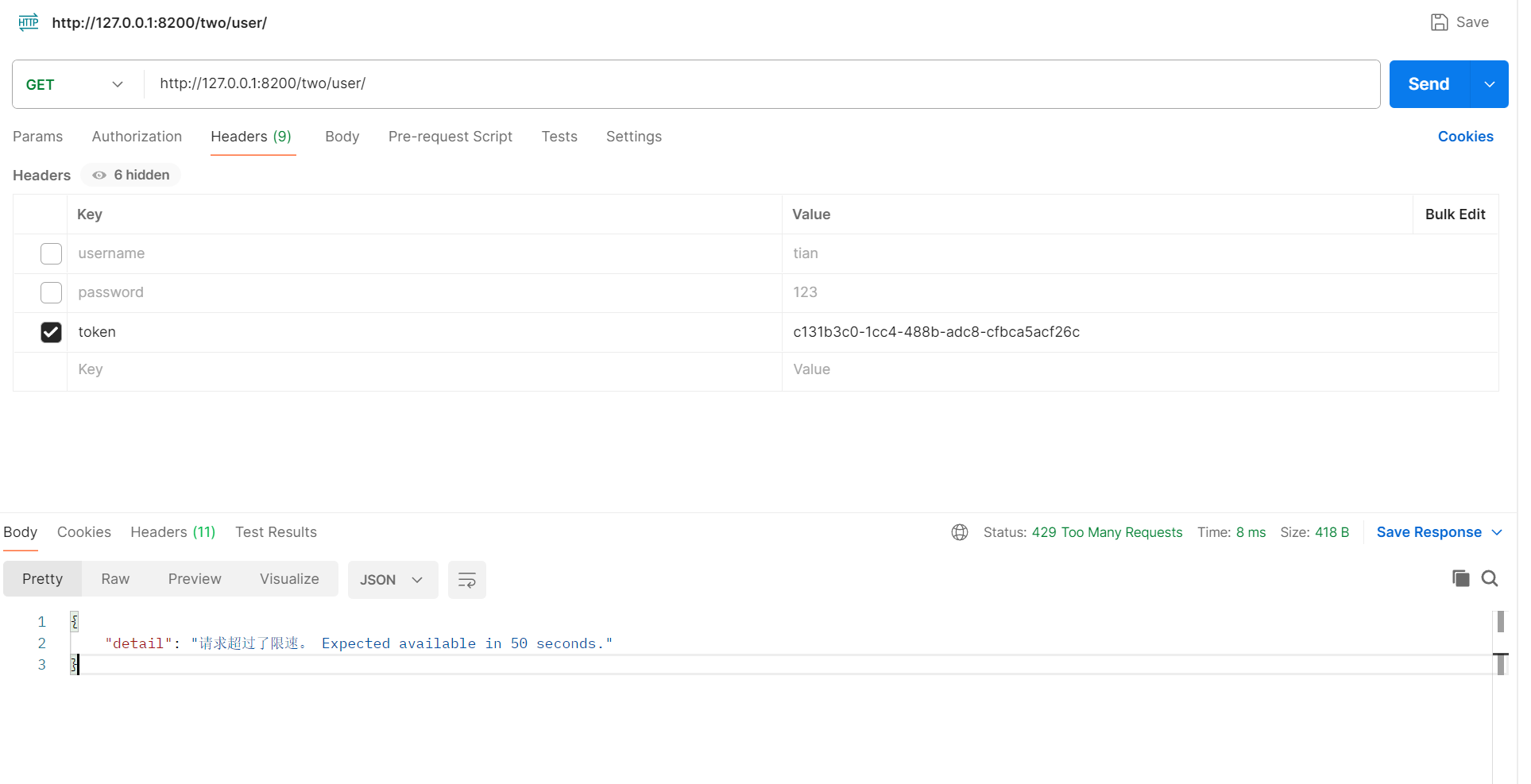
Task: Click the response Size 418 B value
Action: 1332,532
